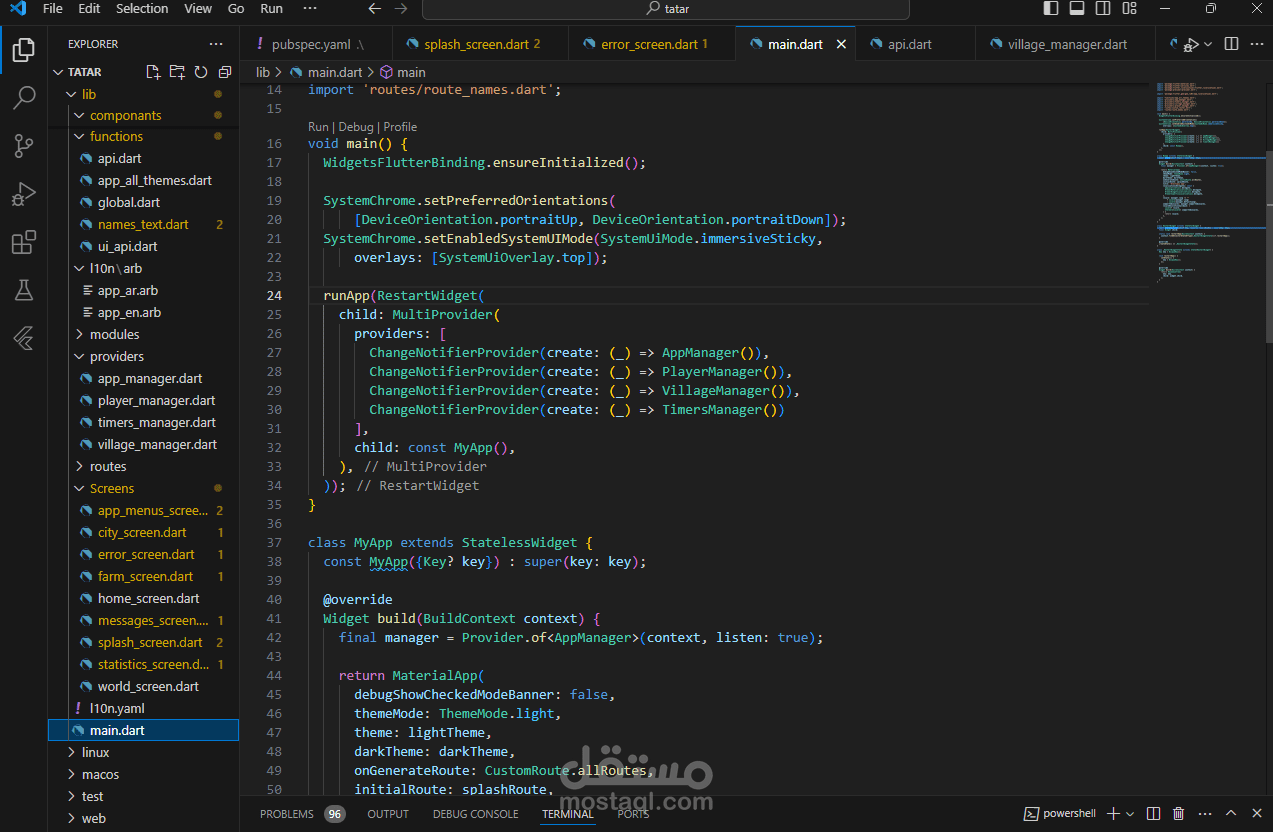This screenshot has height=832, width=1273.
Task: Click Debug CodeLens above main
Action: (356, 127)
